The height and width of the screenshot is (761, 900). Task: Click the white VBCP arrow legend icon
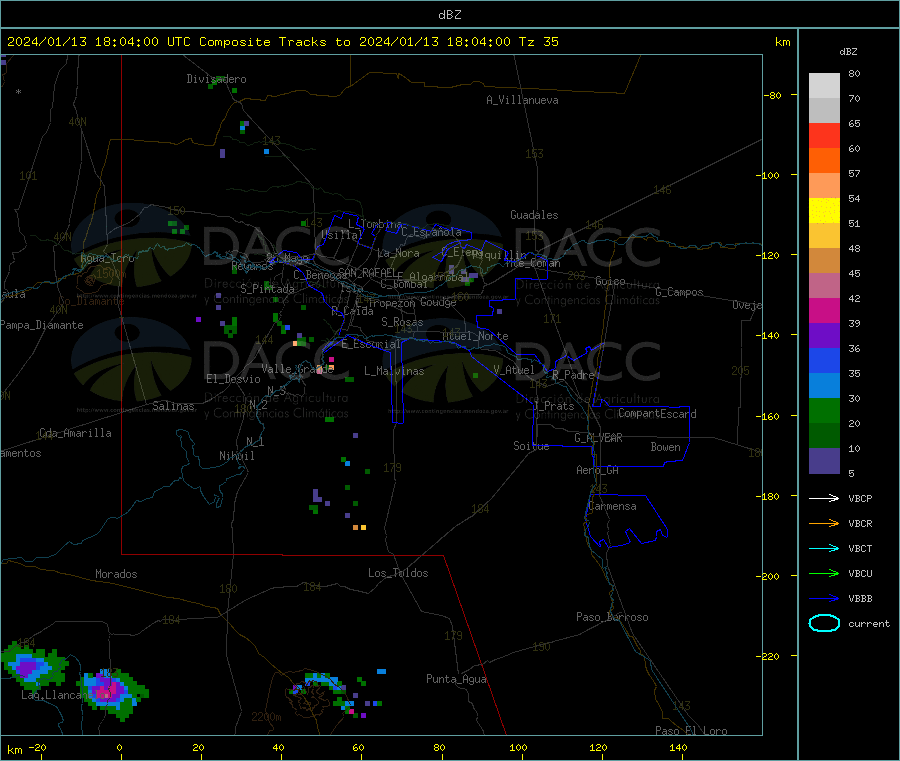pyautogui.click(x=824, y=498)
